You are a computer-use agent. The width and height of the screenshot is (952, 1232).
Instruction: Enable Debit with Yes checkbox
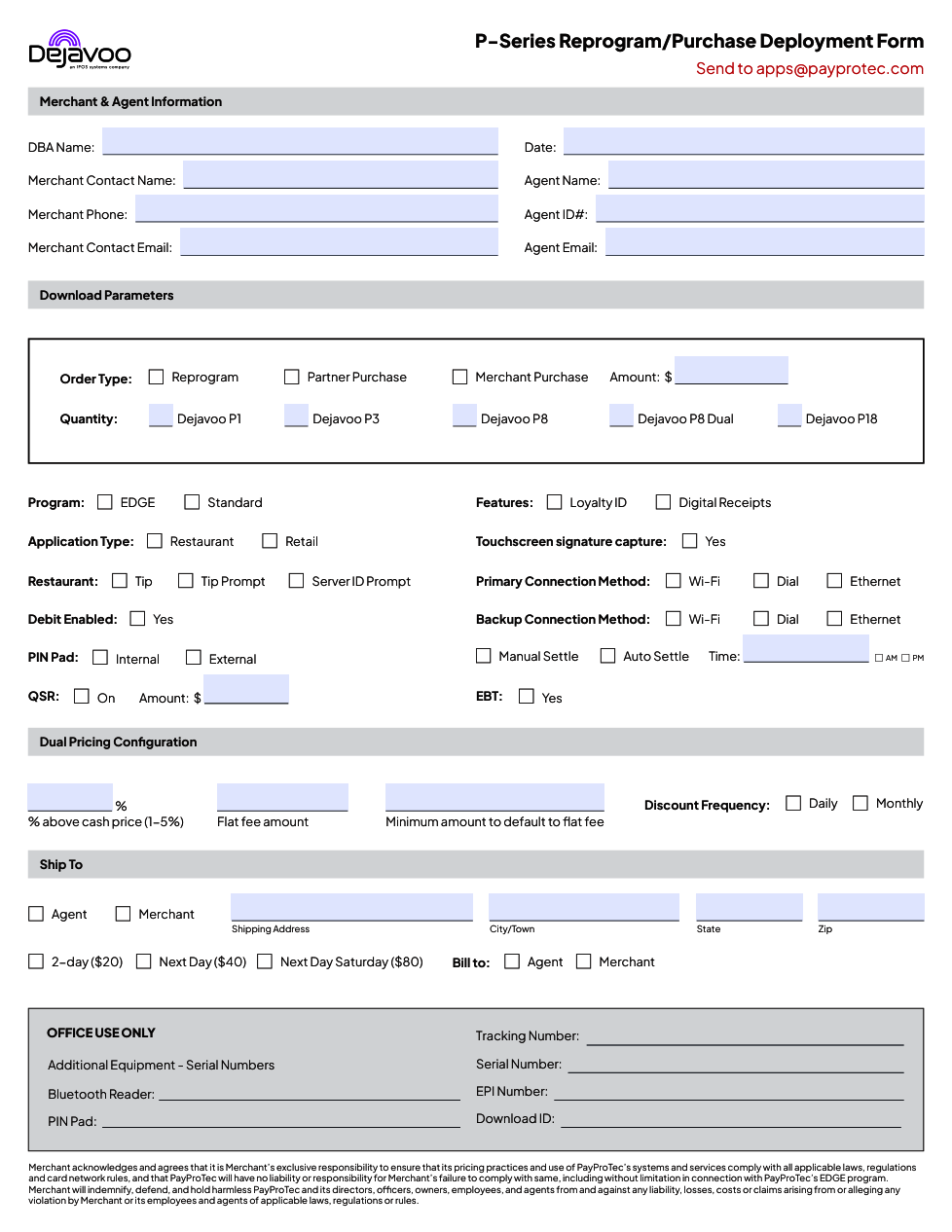[138, 619]
